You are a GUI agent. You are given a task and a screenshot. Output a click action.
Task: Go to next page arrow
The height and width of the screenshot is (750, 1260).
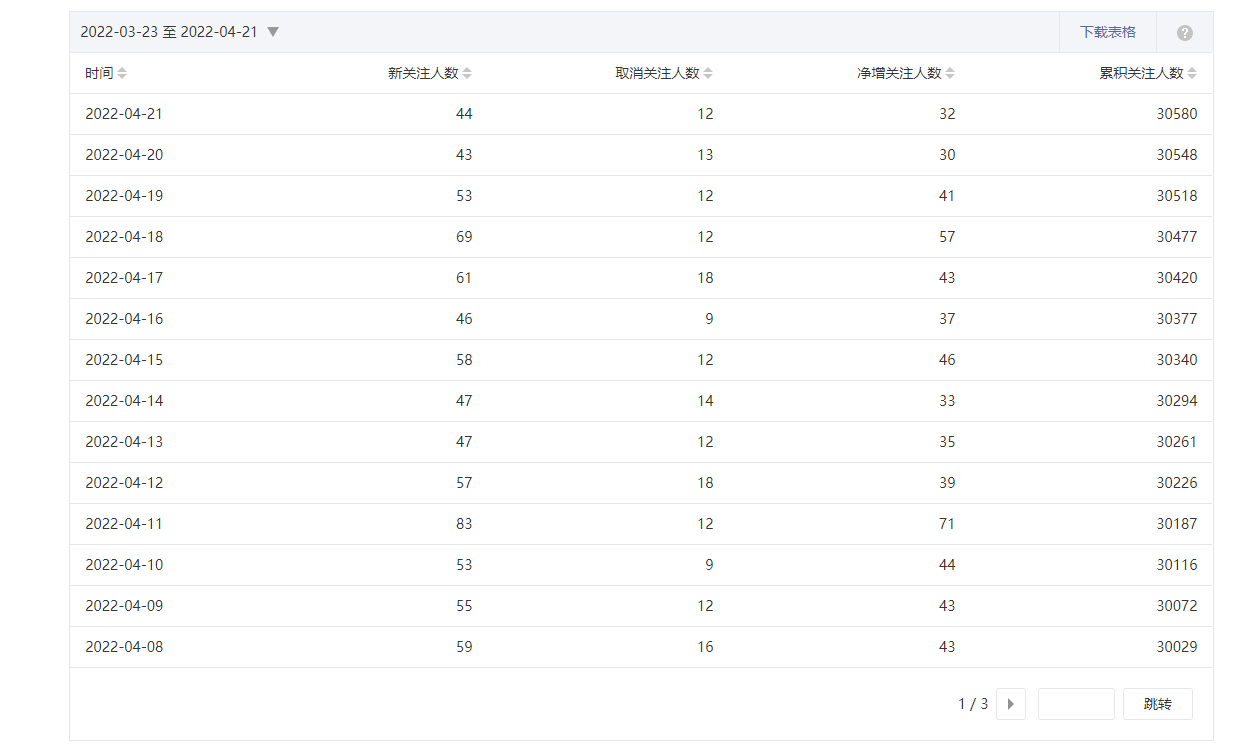[x=1011, y=704]
